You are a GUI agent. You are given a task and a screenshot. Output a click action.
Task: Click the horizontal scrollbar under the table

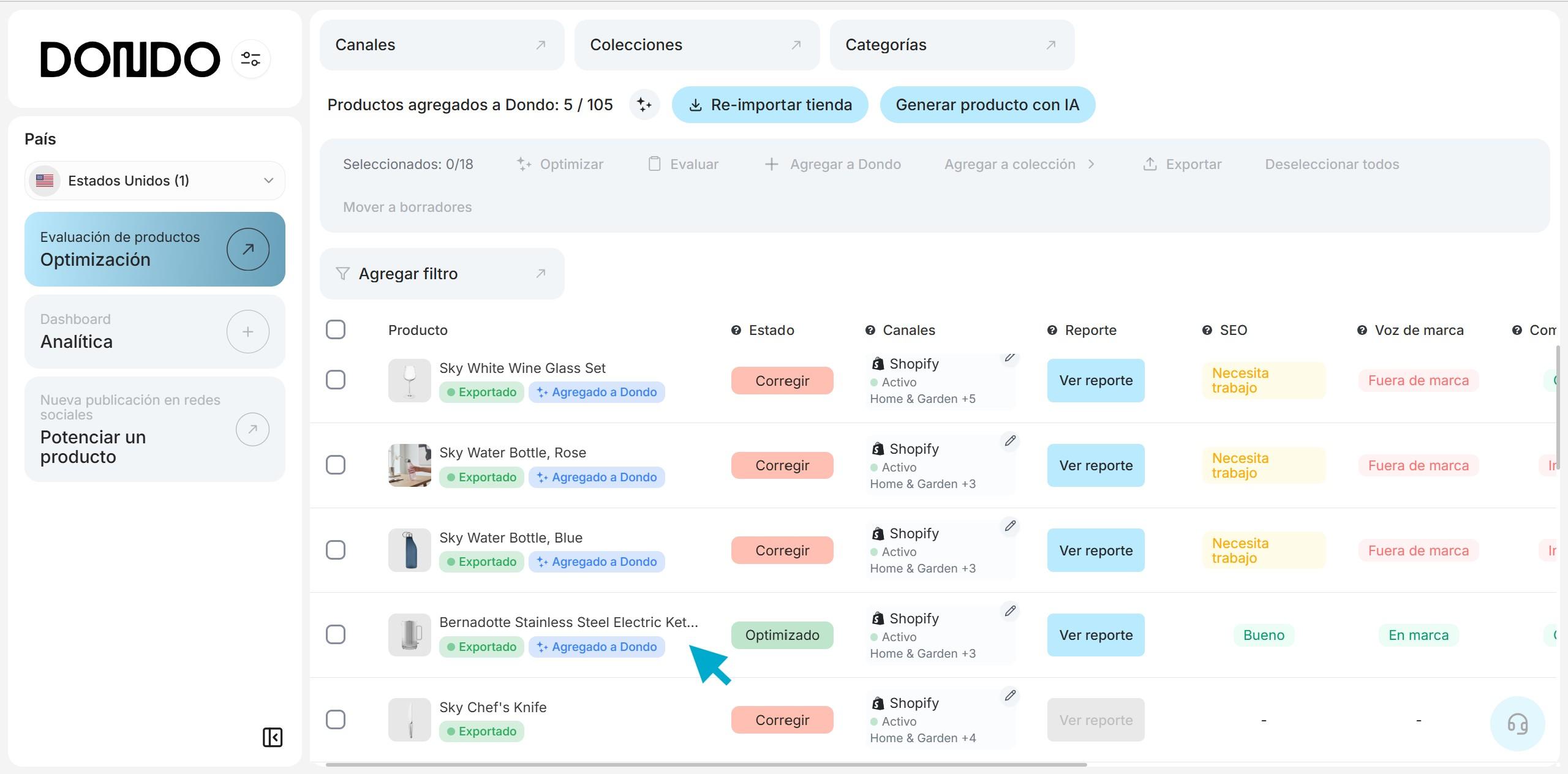point(706,764)
